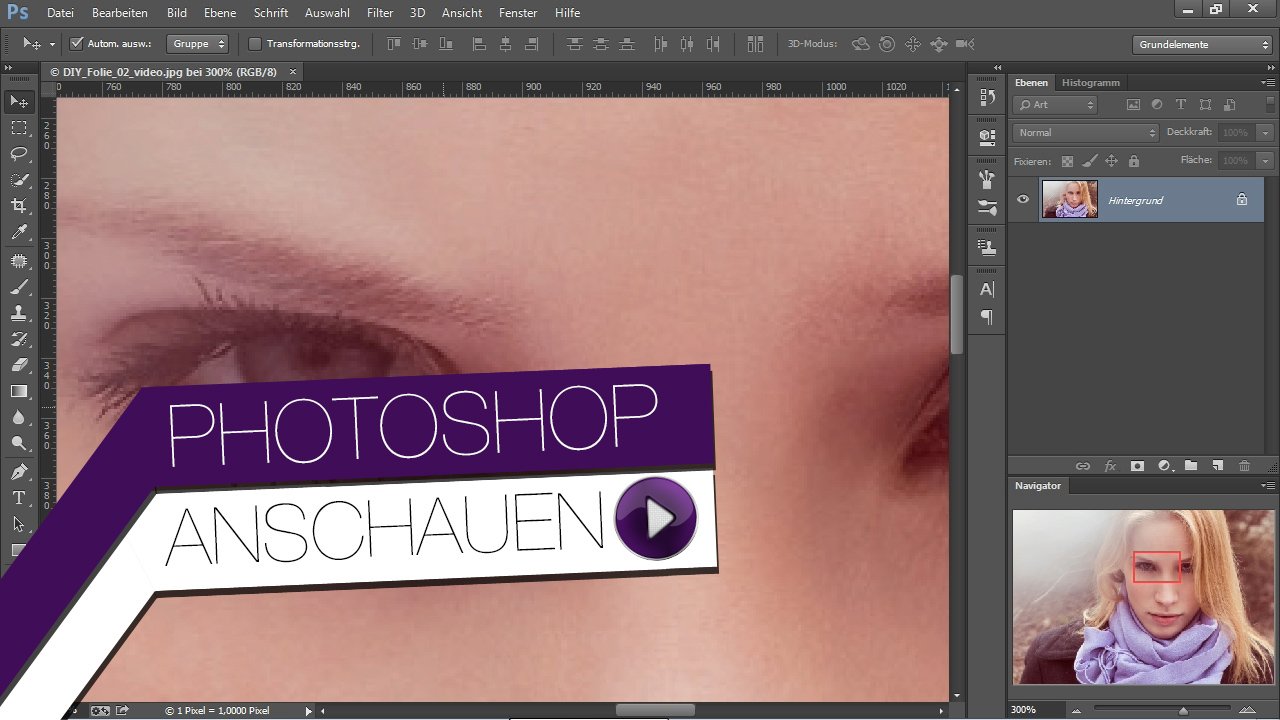Screen dimensions: 1280x720
Task: Hide the Hintergrund layer via eye icon
Action: coord(1022,200)
